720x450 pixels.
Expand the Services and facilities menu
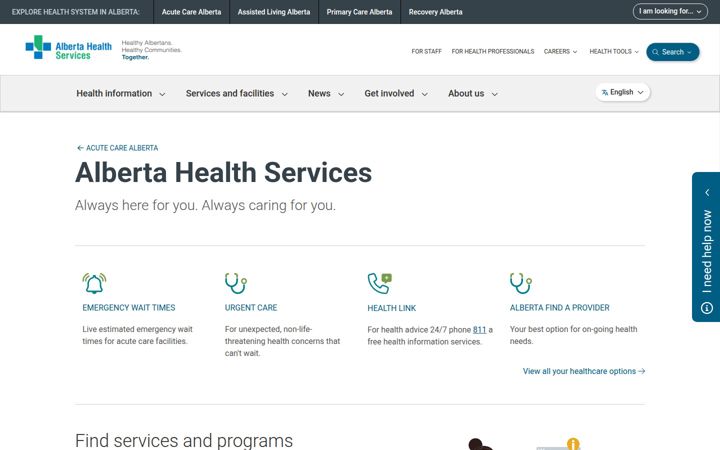point(236,94)
